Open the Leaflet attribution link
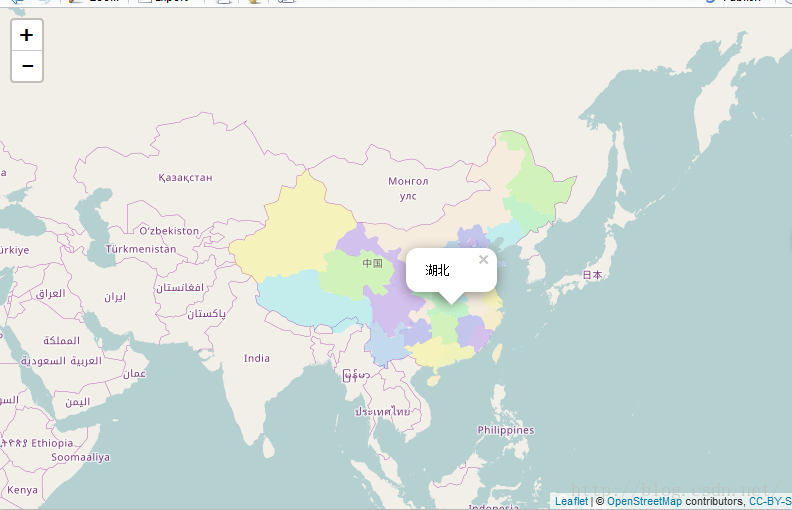The height and width of the screenshot is (510, 792). tap(571, 501)
